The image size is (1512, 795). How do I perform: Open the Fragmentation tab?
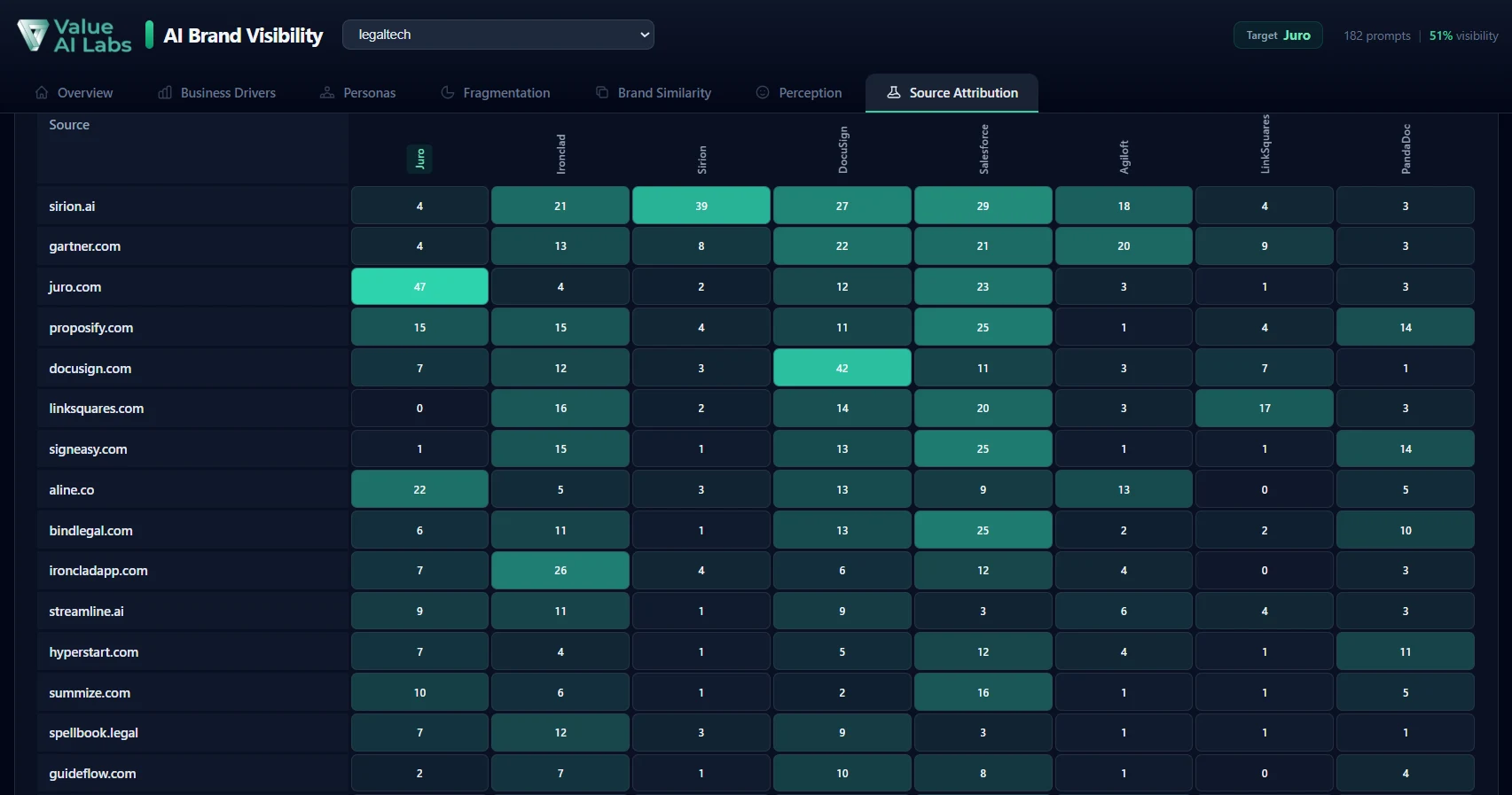click(x=496, y=93)
